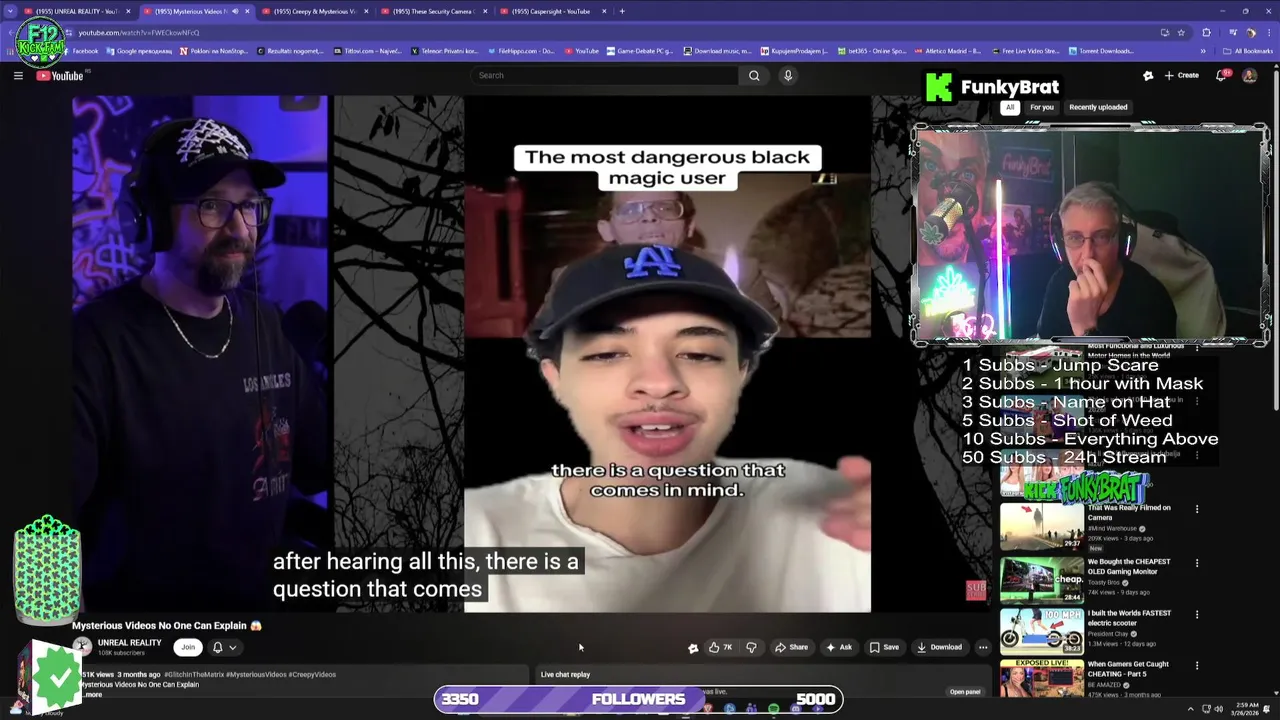Viewport: 1280px width, 720px height.
Task: Open the All Bookmarks folder
Action: coord(1249,51)
